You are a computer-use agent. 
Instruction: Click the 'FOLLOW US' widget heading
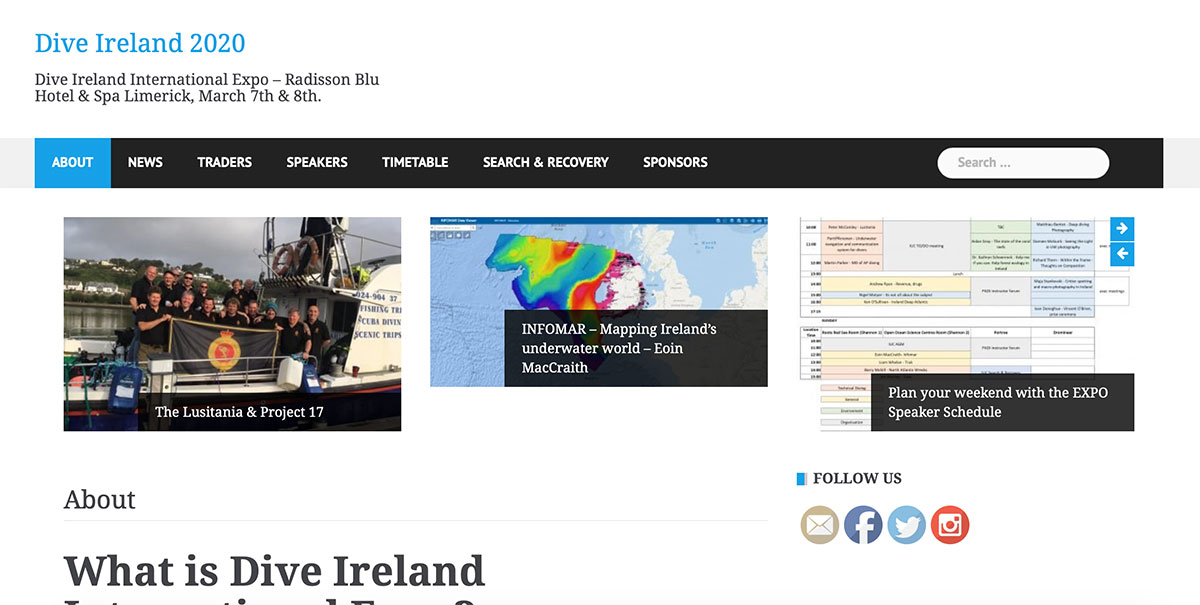pyautogui.click(x=857, y=478)
